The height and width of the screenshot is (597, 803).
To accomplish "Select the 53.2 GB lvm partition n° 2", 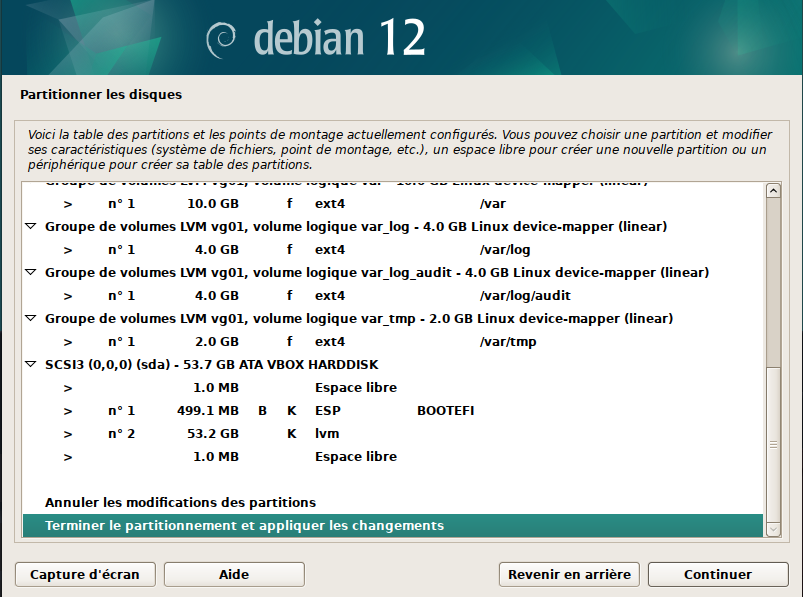I will [393, 434].
